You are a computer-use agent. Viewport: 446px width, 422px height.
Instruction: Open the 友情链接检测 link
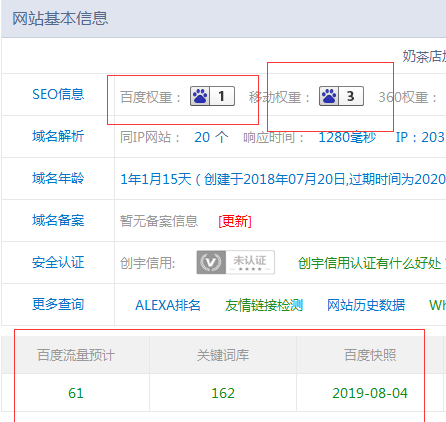pyautogui.click(x=264, y=305)
